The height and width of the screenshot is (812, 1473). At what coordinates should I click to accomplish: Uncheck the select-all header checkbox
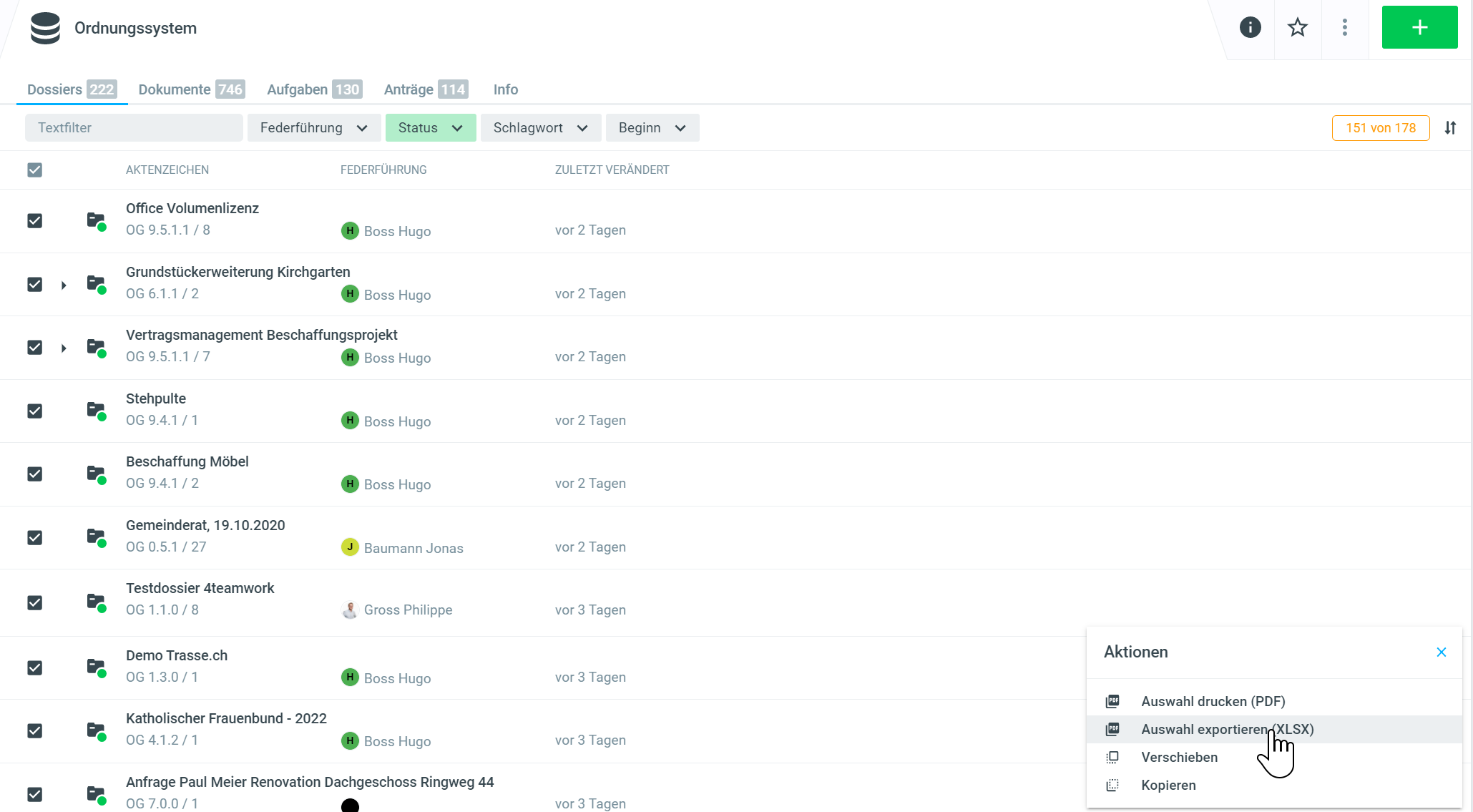click(34, 170)
